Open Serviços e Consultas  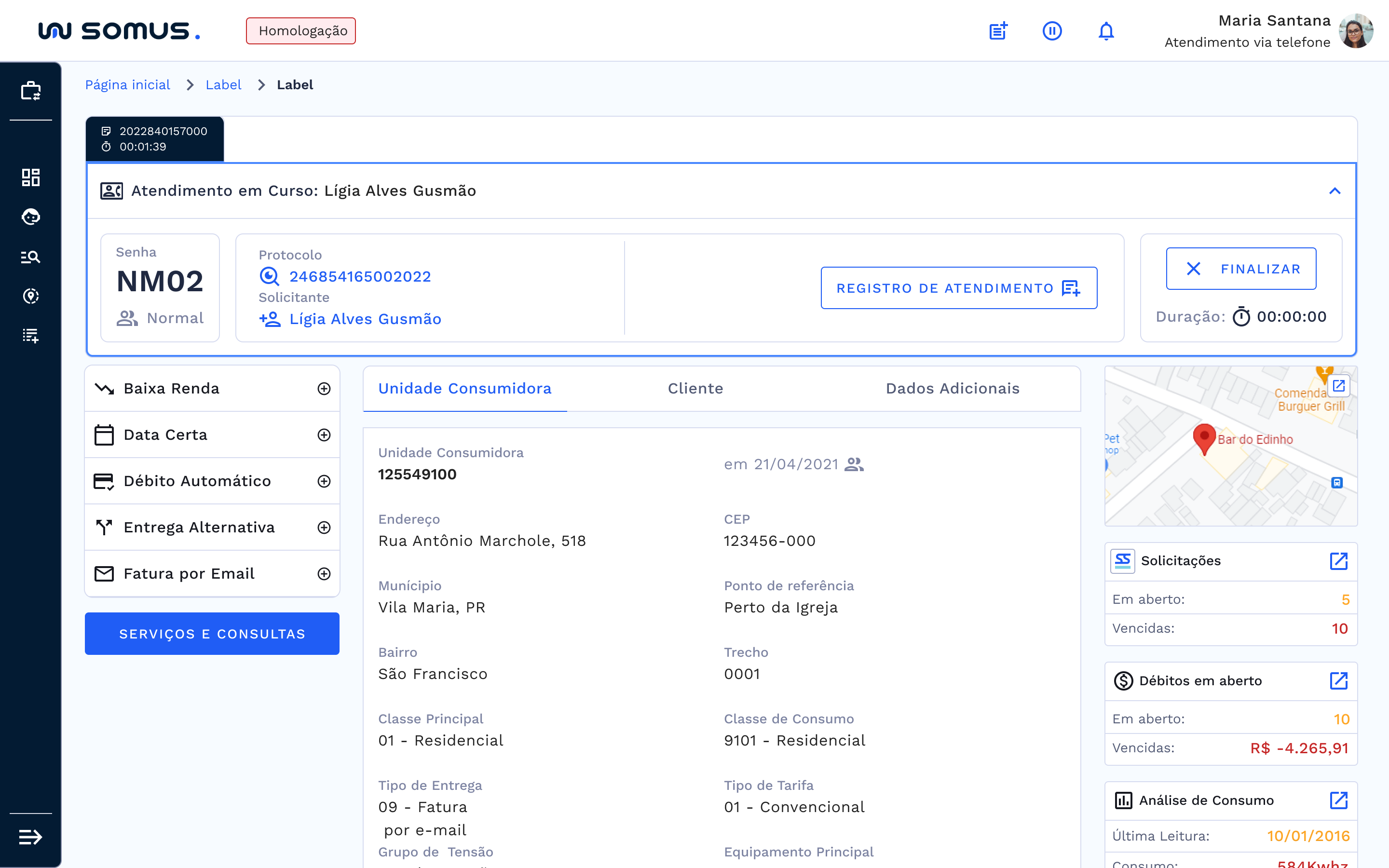tap(212, 634)
